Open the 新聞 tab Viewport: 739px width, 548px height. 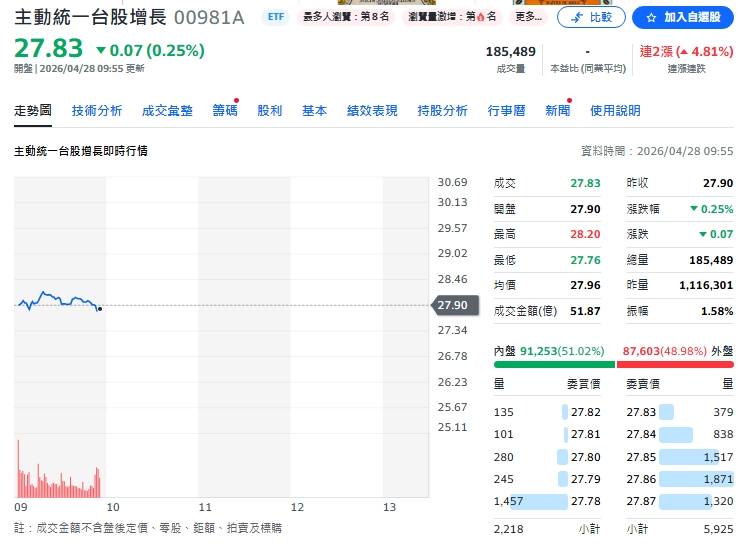pos(557,111)
